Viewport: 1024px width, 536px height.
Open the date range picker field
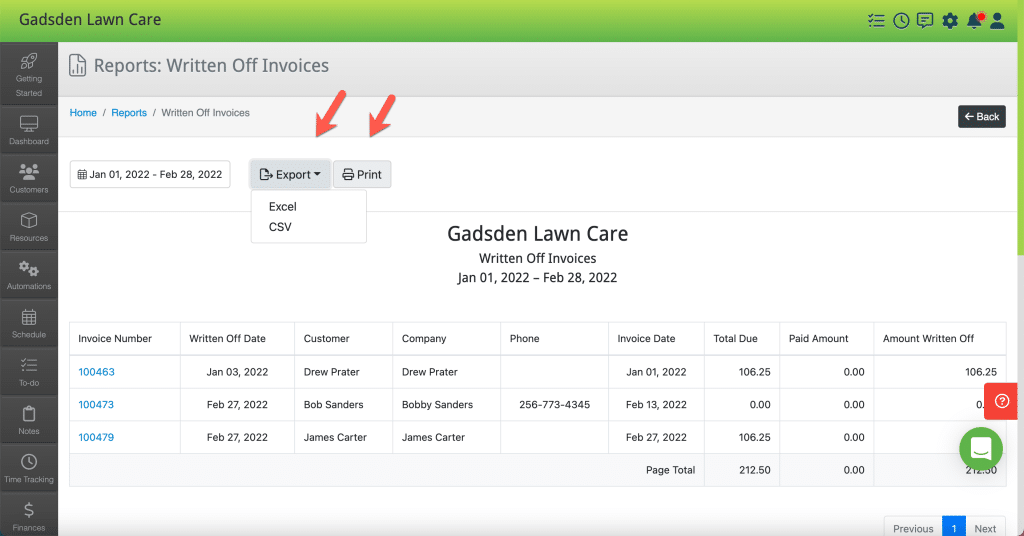tap(150, 174)
